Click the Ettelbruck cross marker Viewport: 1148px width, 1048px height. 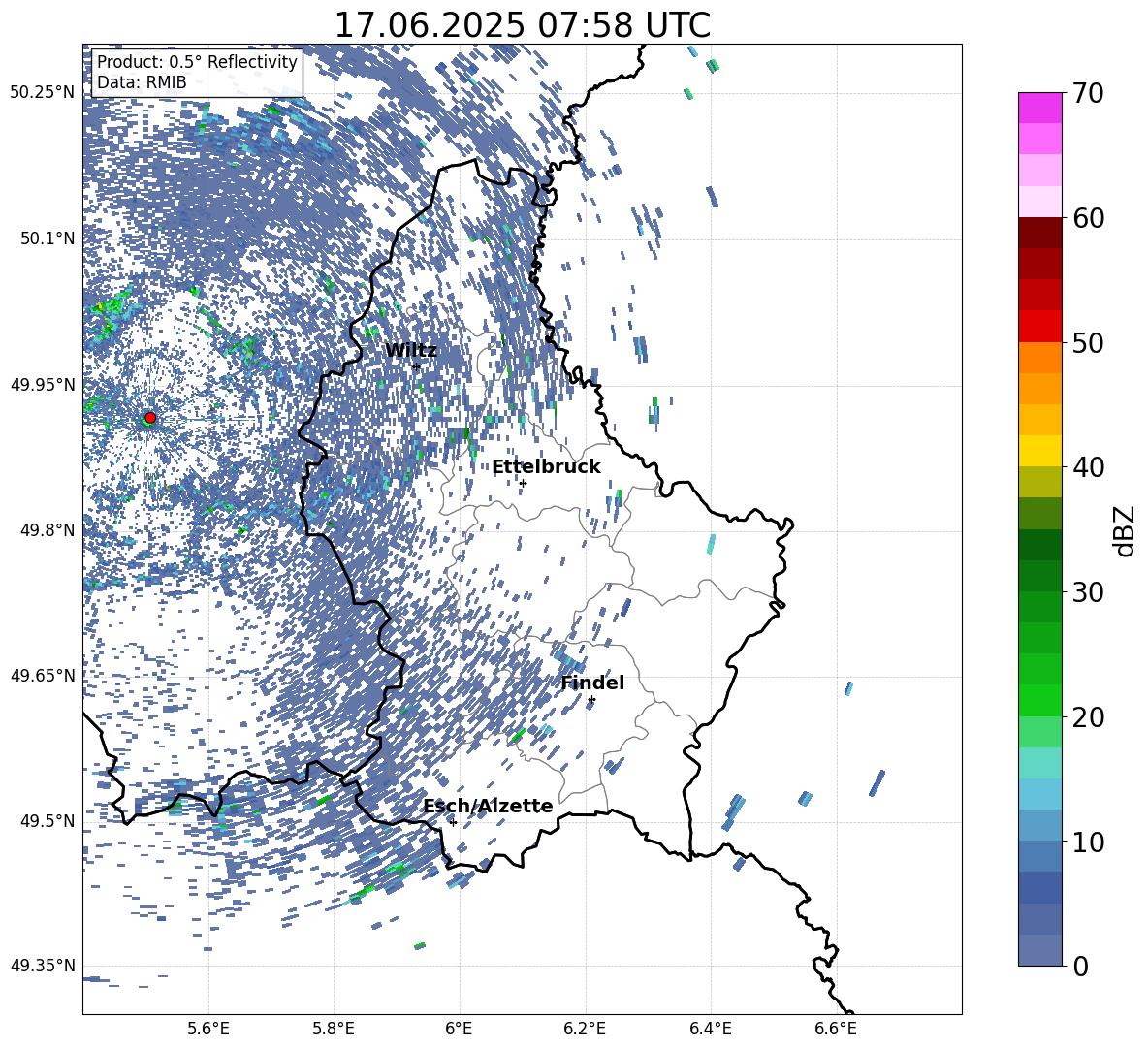click(523, 483)
